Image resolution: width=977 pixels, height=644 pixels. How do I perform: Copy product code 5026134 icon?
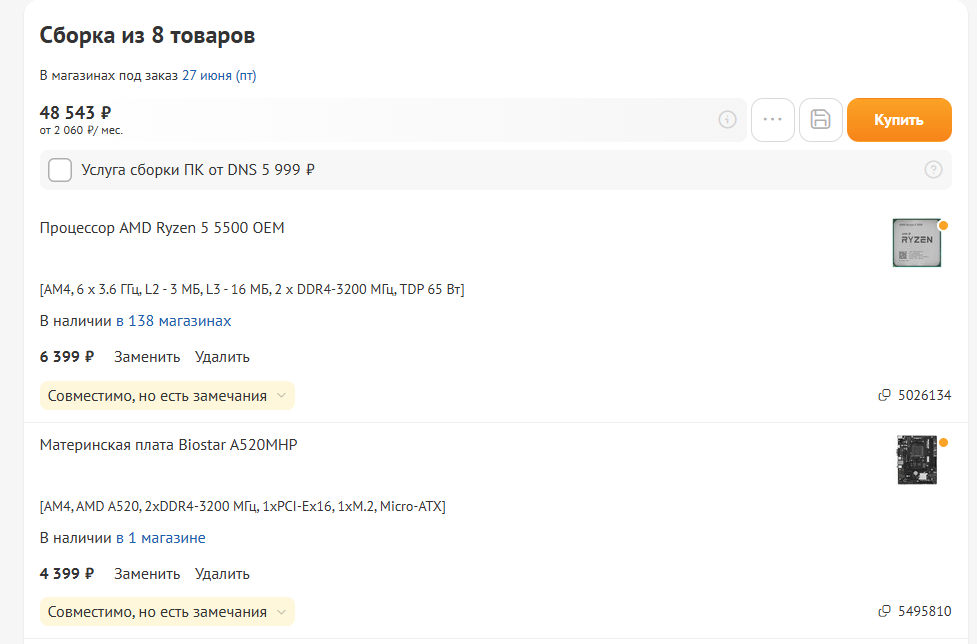pyautogui.click(x=884, y=396)
